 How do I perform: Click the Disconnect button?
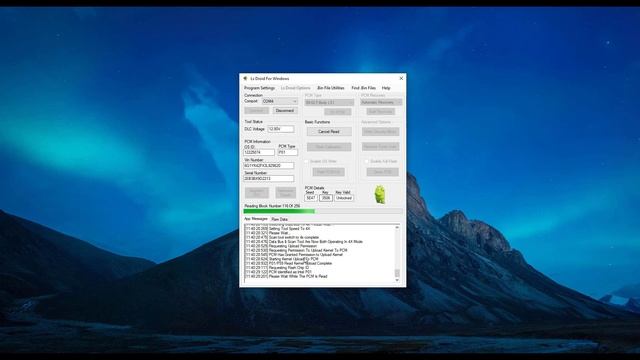[x=284, y=111]
